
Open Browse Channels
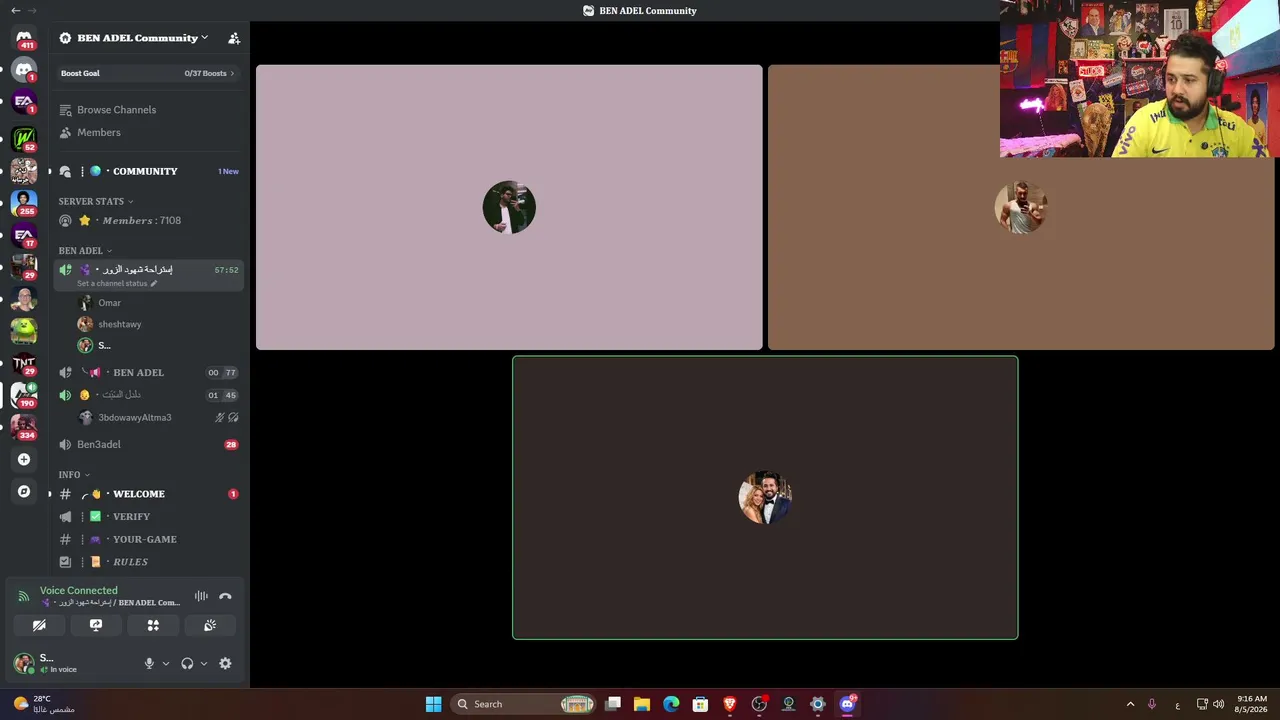pos(148,110)
